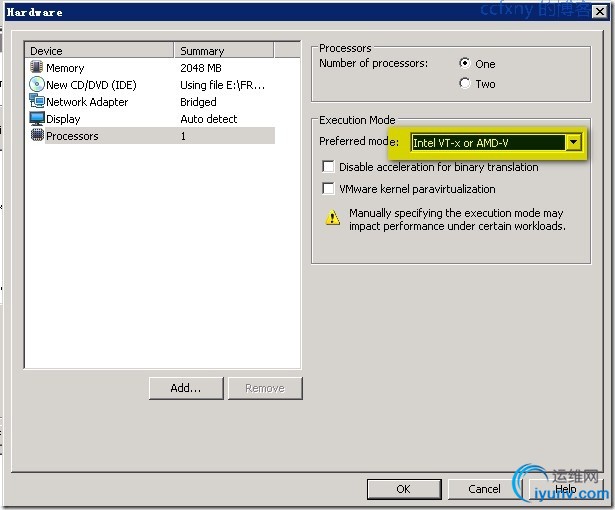Click the Manually specifying execution mode warning text

457,220
